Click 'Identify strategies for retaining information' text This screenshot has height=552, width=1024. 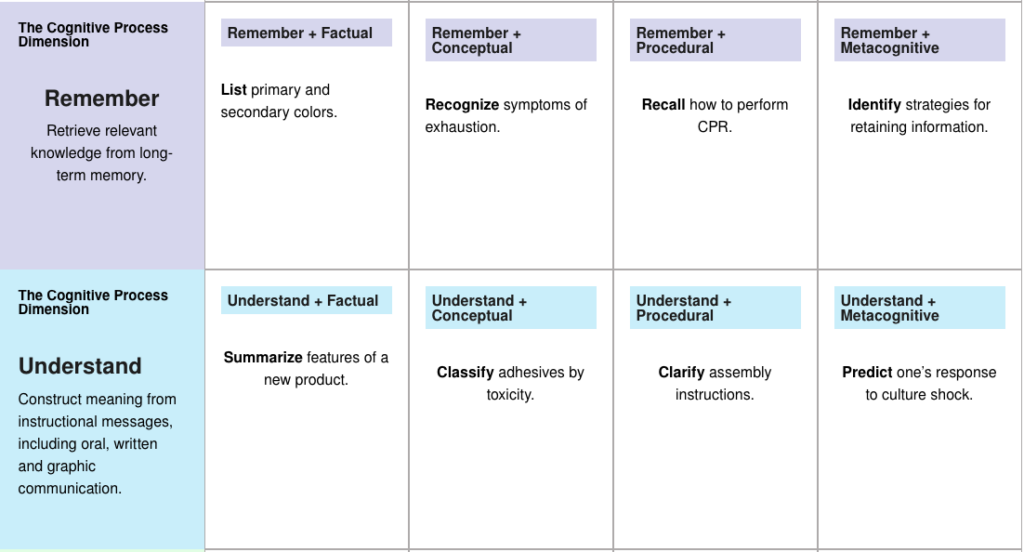[919, 116]
